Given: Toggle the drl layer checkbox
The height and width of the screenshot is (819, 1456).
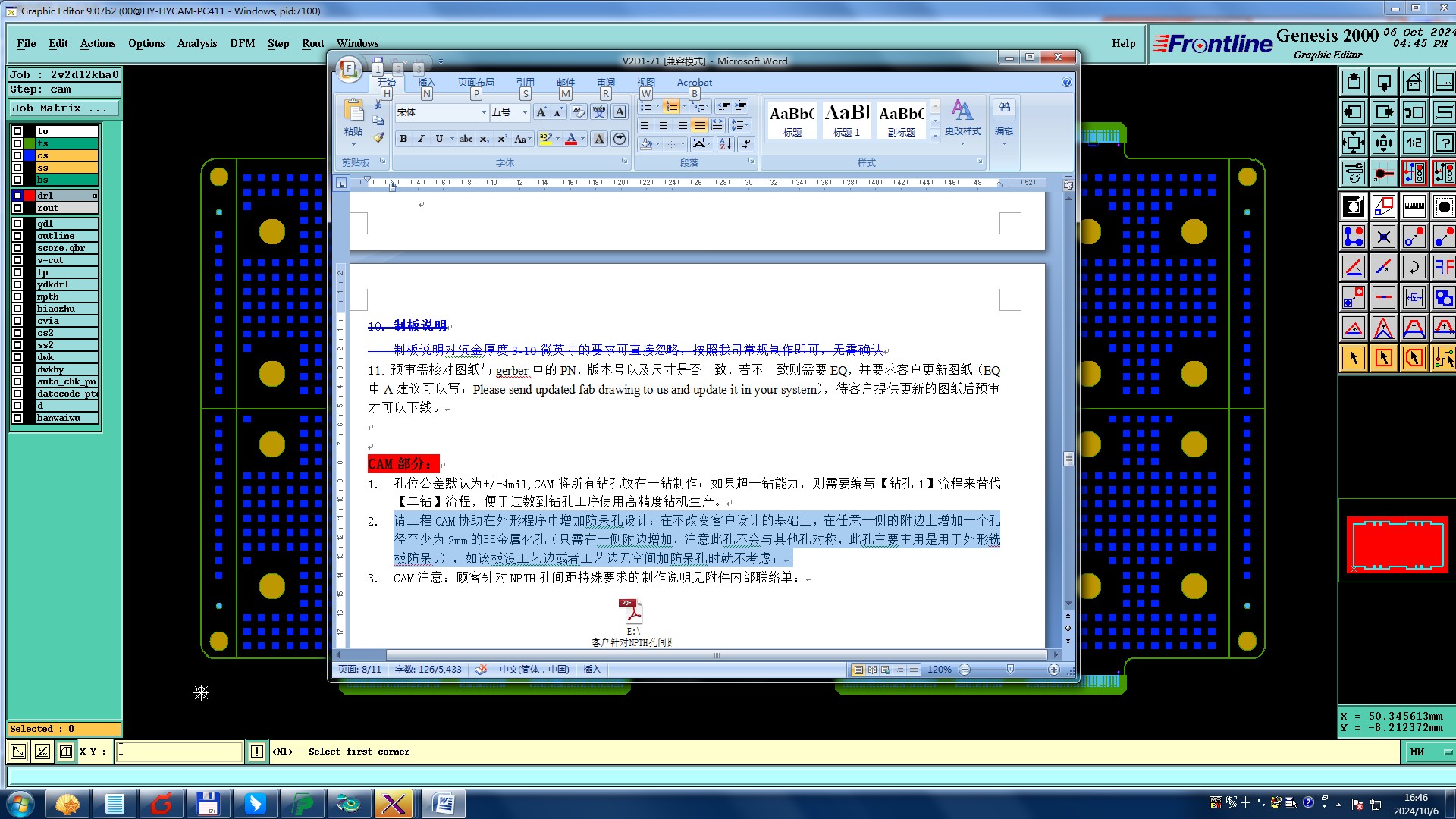Looking at the screenshot, I should point(17,196).
